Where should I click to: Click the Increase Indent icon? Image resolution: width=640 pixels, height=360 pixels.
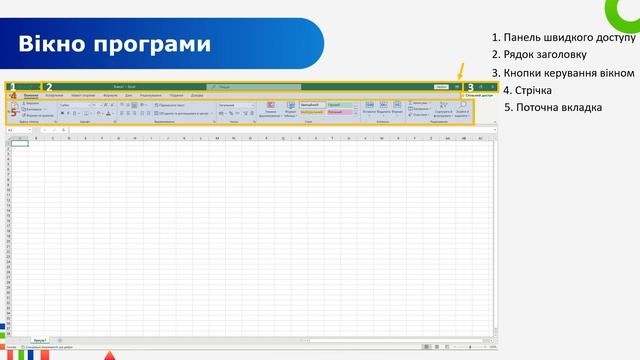click(x=148, y=113)
